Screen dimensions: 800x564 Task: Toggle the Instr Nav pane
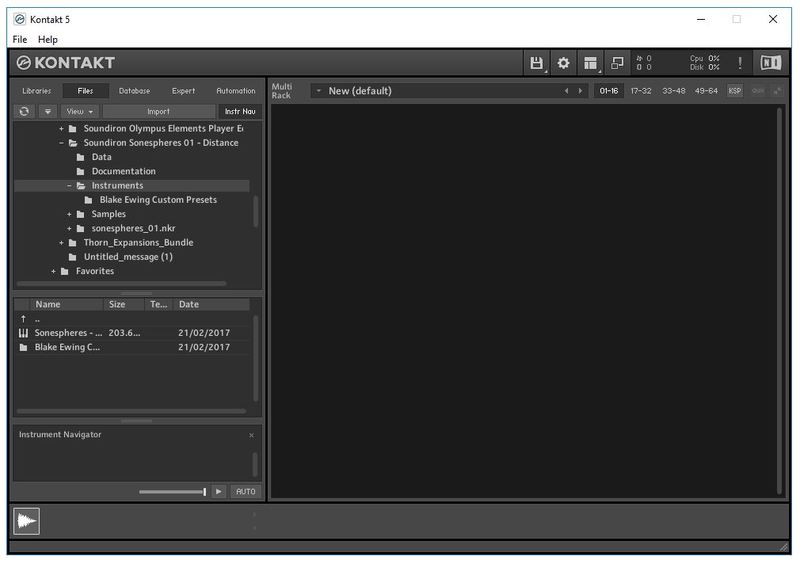[240, 111]
